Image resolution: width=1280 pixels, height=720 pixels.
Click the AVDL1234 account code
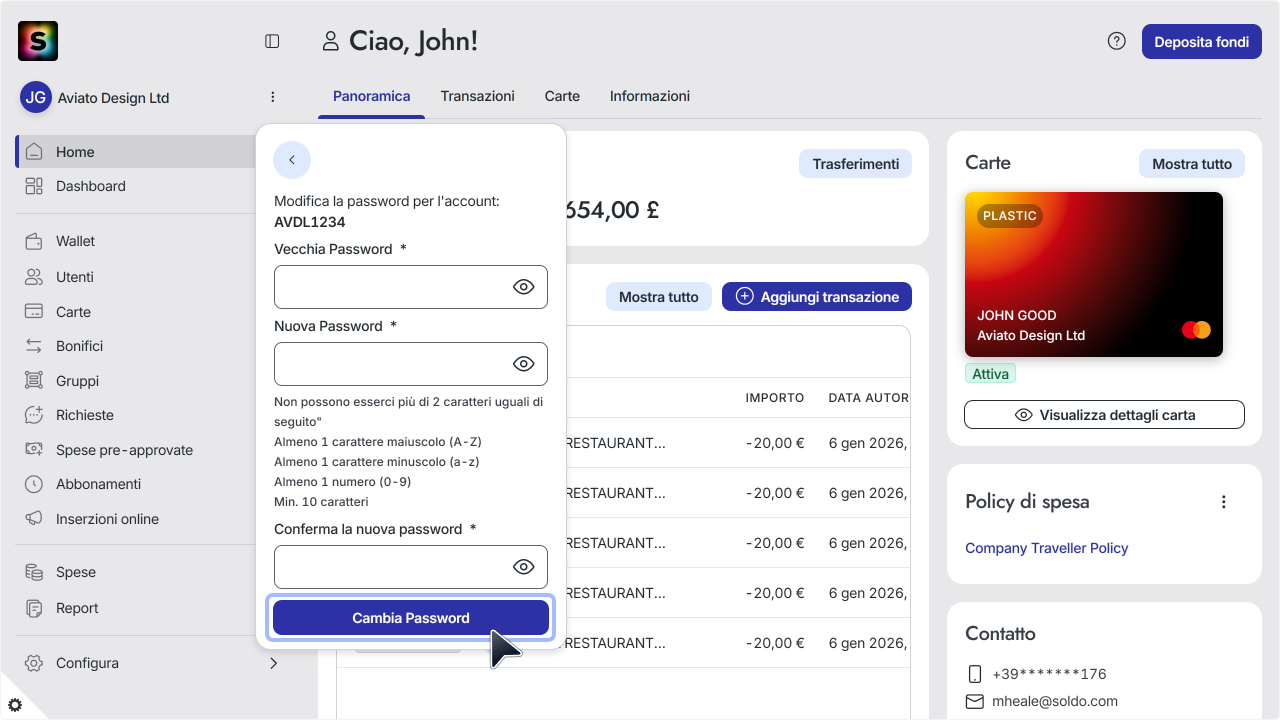click(x=310, y=222)
